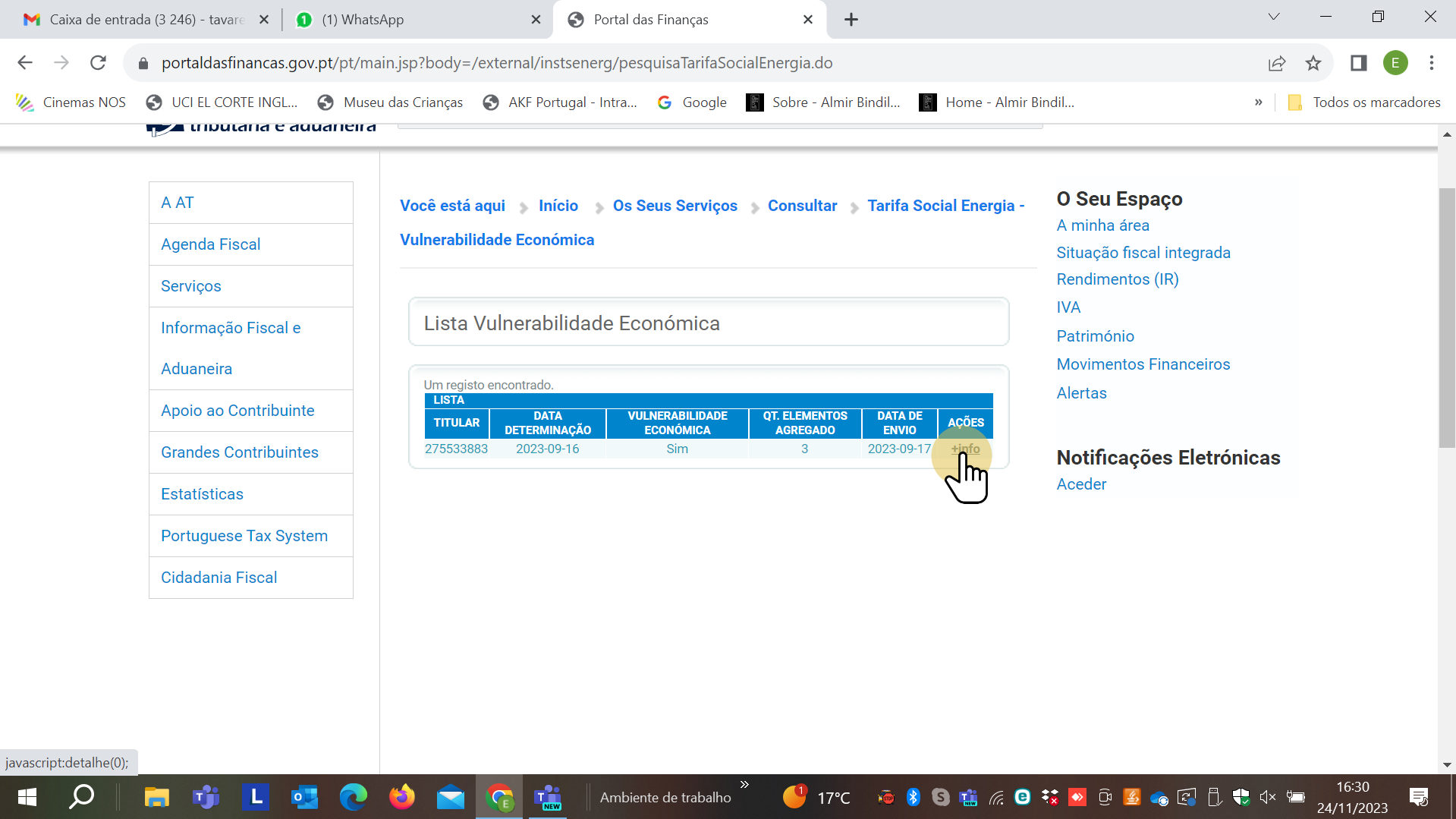Open Firefox from the taskbar

(402, 797)
